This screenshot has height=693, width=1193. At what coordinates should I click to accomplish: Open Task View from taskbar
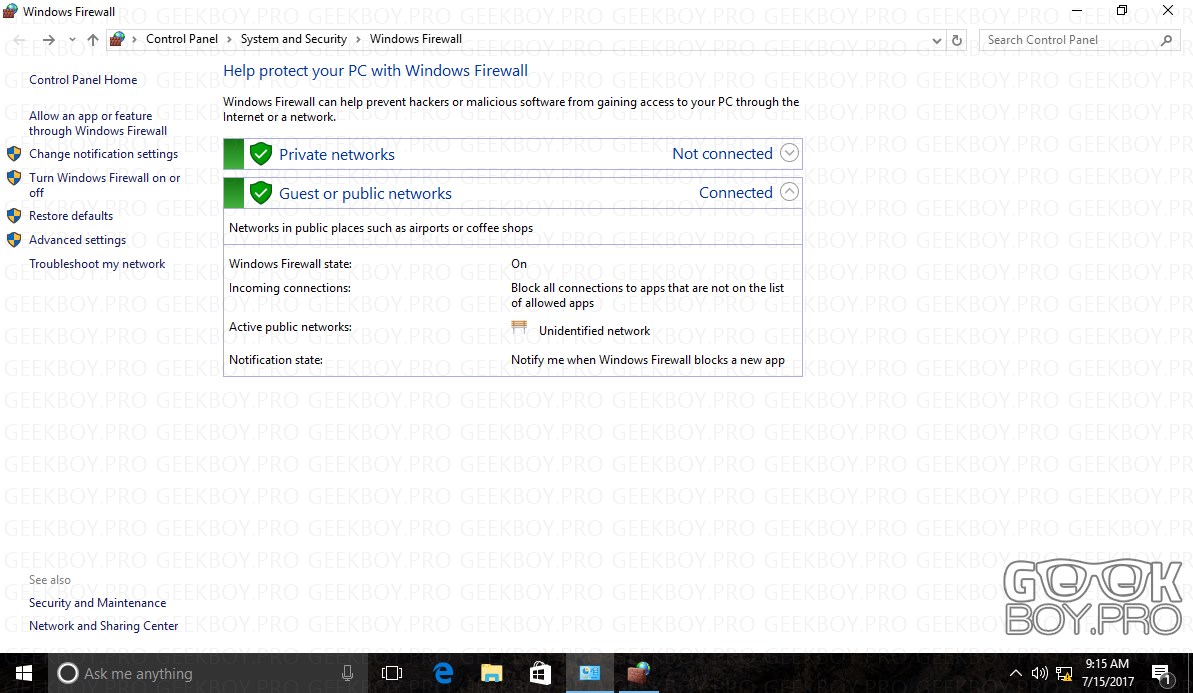pos(392,673)
